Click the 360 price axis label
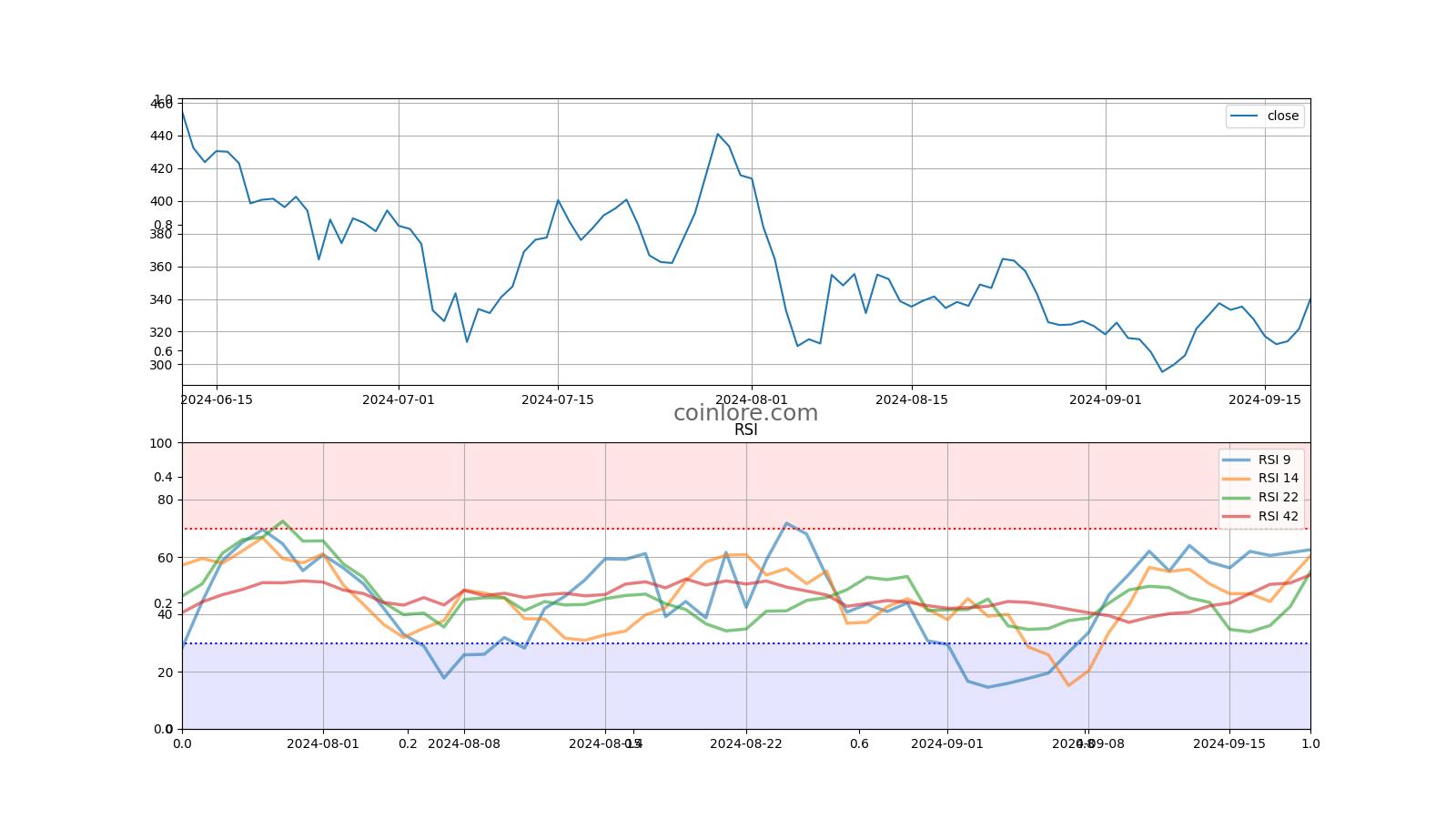 tap(161, 267)
